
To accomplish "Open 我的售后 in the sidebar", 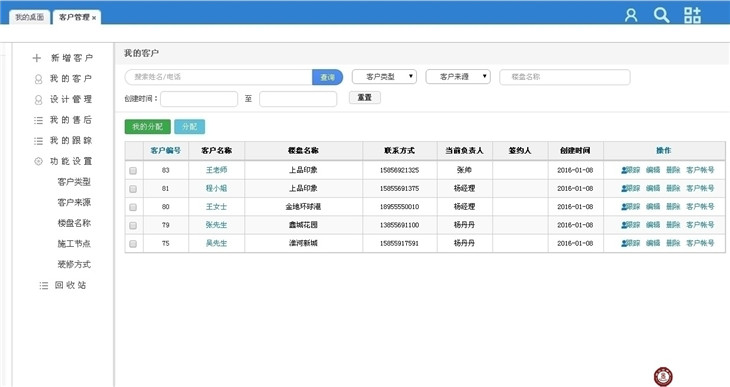I will (x=71, y=120).
